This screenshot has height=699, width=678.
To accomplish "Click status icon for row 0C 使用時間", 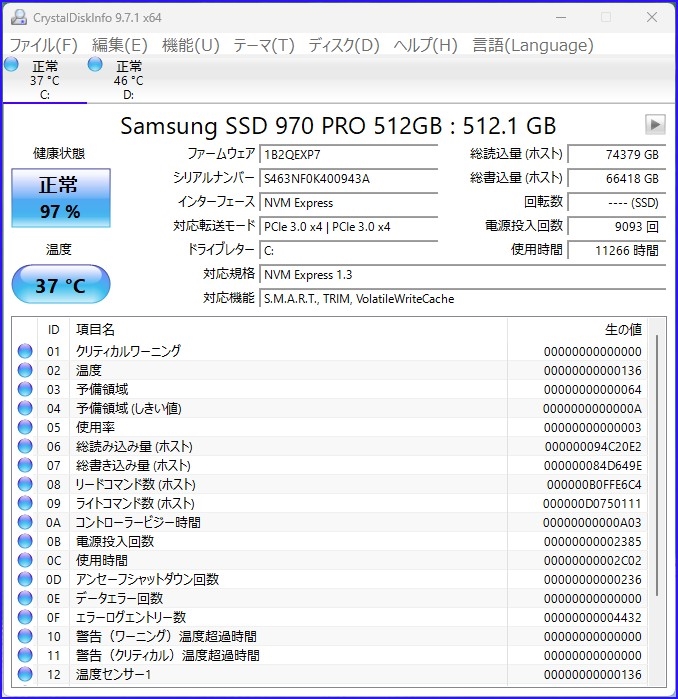I will tap(25, 560).
